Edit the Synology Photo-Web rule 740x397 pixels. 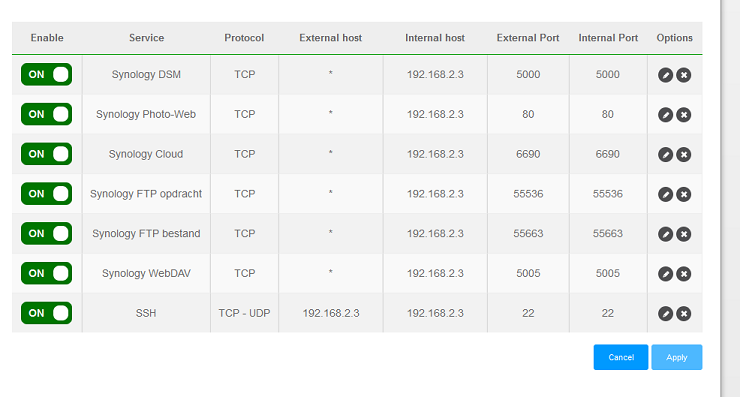pyautogui.click(x=665, y=115)
